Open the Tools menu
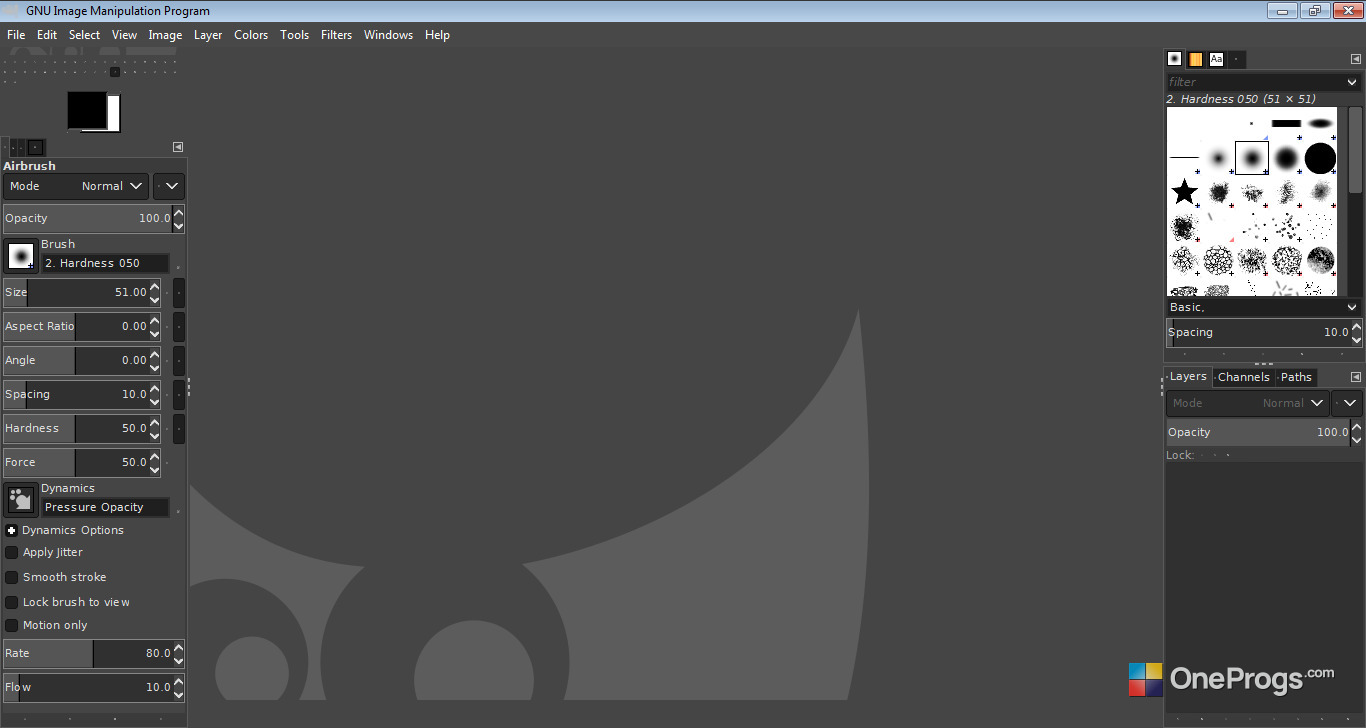This screenshot has height=728, width=1366. point(294,35)
